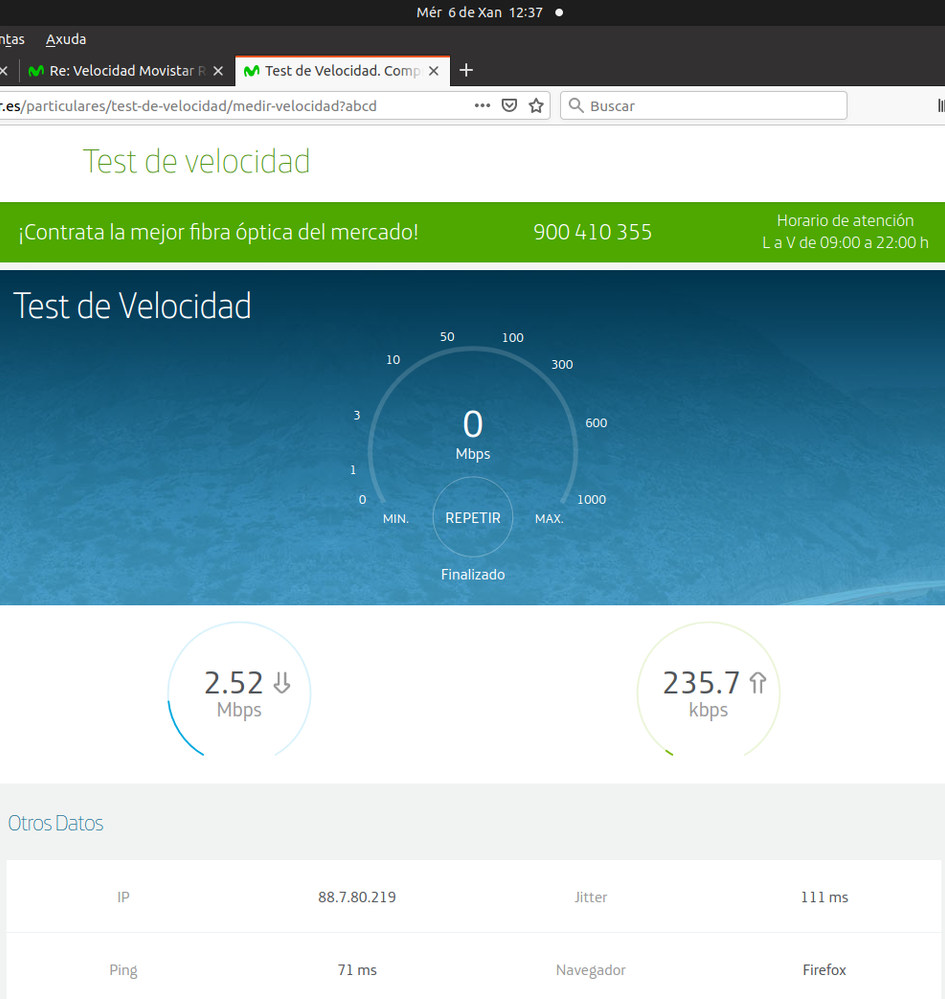Open the system clock showing 12:37

tap(479, 12)
